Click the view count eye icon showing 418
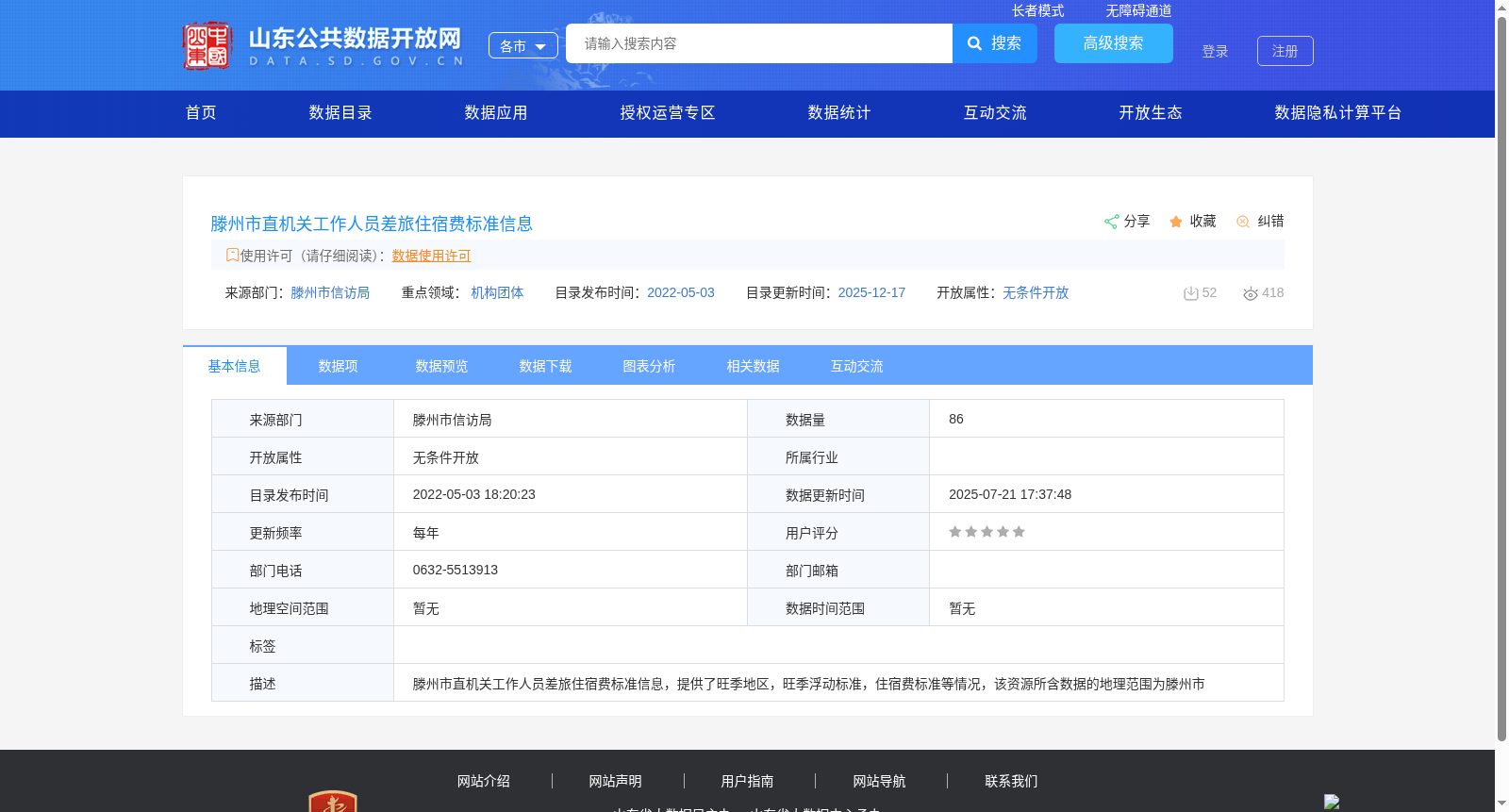Viewport: 1509px width, 812px height. coord(1251,293)
